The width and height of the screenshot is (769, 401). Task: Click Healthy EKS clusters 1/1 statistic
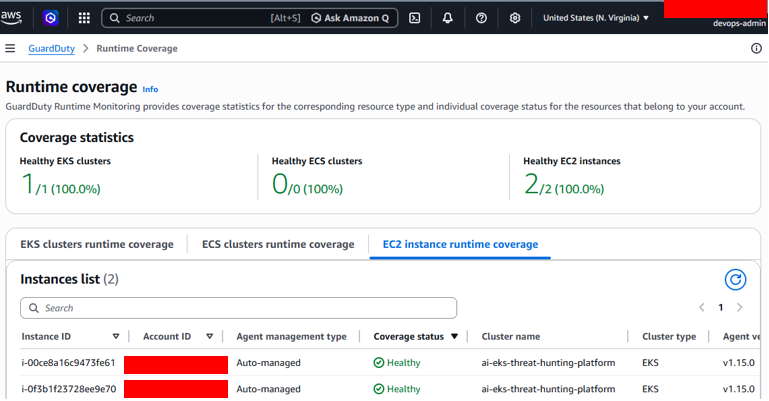pos(61,184)
